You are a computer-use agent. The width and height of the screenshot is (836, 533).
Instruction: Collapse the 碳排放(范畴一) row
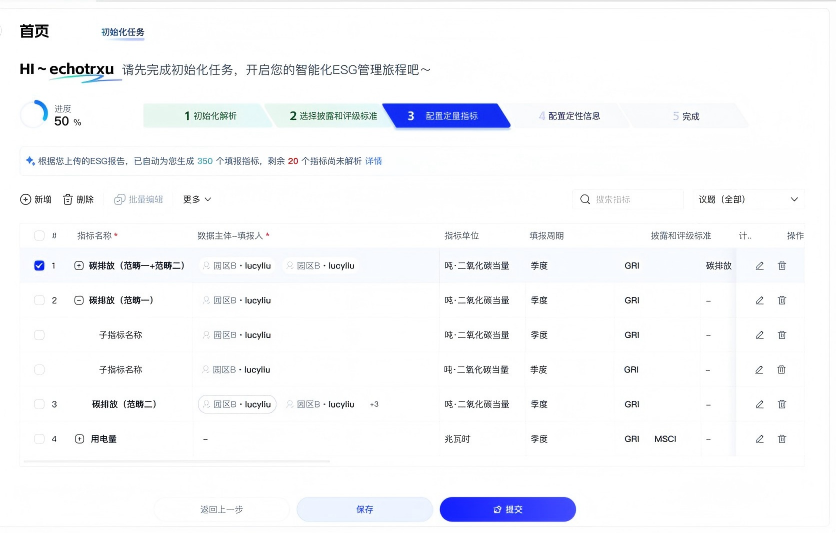coord(79,300)
